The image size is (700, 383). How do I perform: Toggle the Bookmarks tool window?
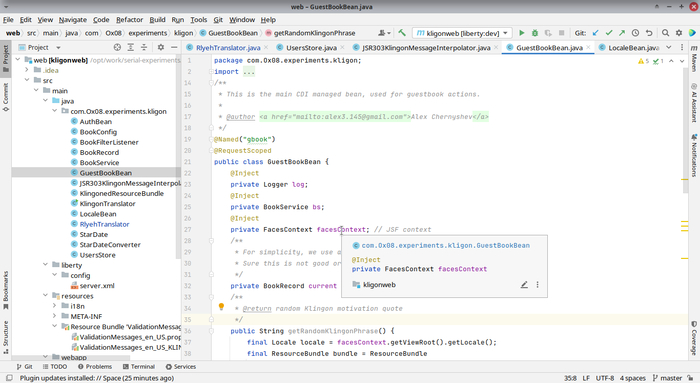6,290
